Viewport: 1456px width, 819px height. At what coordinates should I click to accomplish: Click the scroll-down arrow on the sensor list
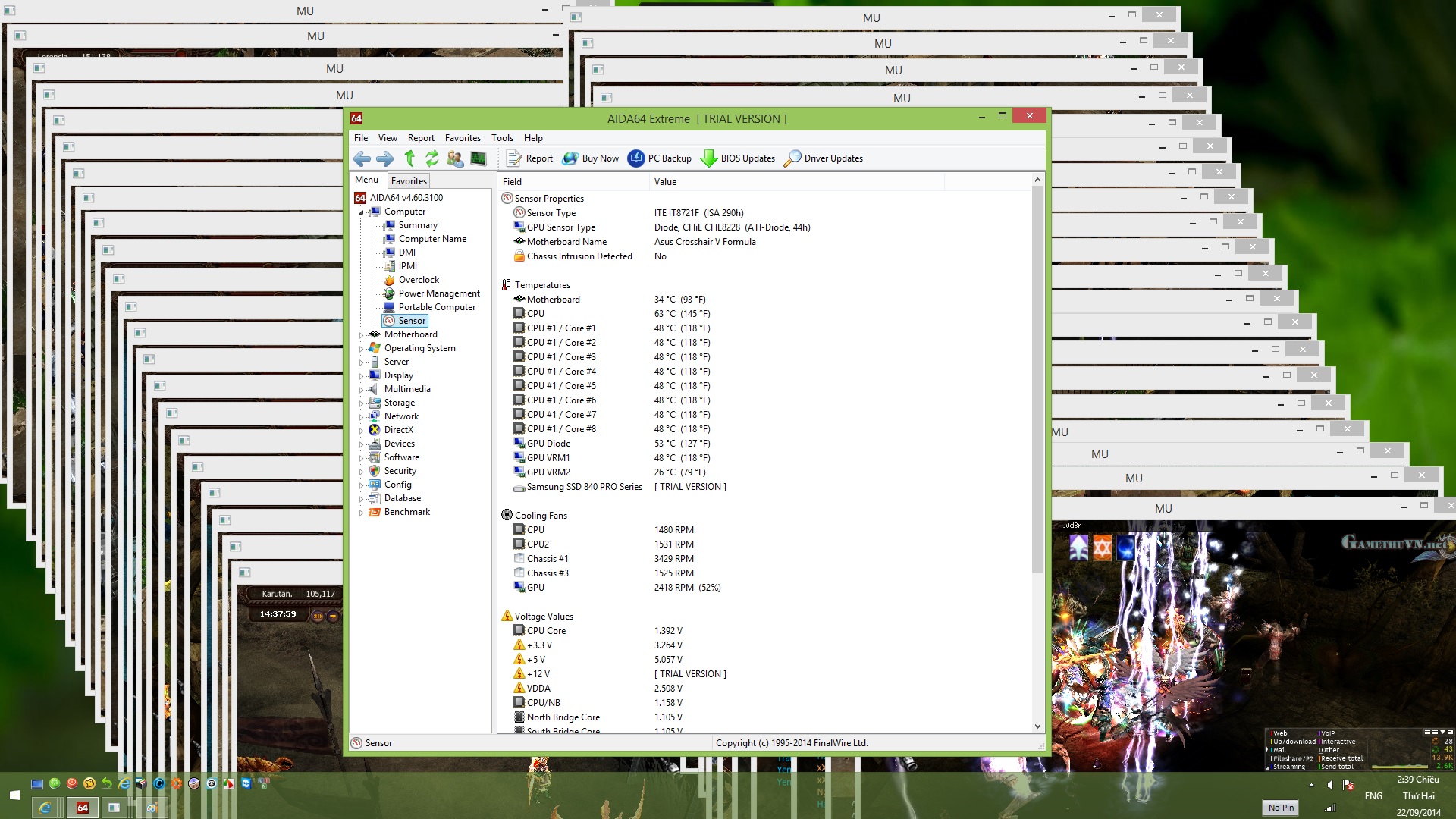click(1037, 726)
